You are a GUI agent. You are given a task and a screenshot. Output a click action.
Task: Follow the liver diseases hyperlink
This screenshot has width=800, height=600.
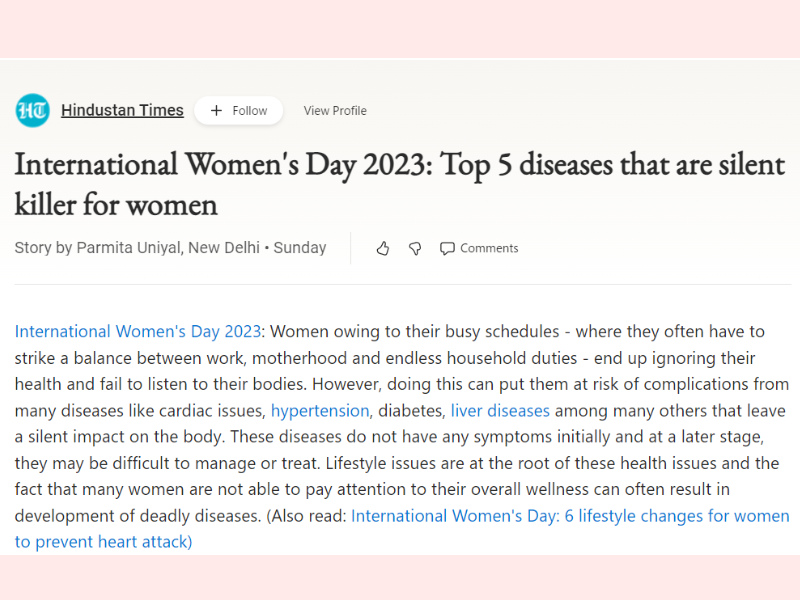tap(500, 411)
